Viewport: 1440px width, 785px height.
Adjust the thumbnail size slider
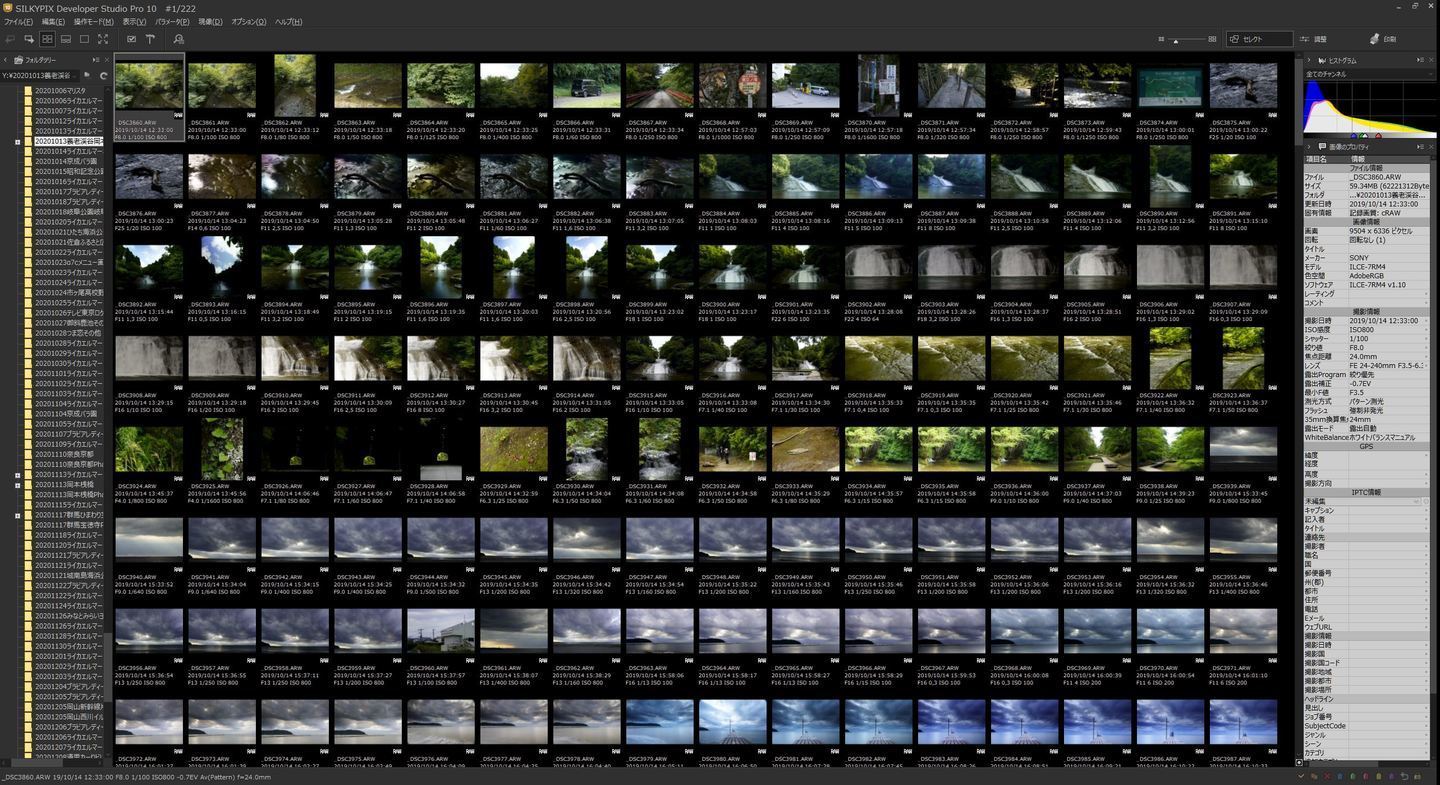tap(1176, 40)
